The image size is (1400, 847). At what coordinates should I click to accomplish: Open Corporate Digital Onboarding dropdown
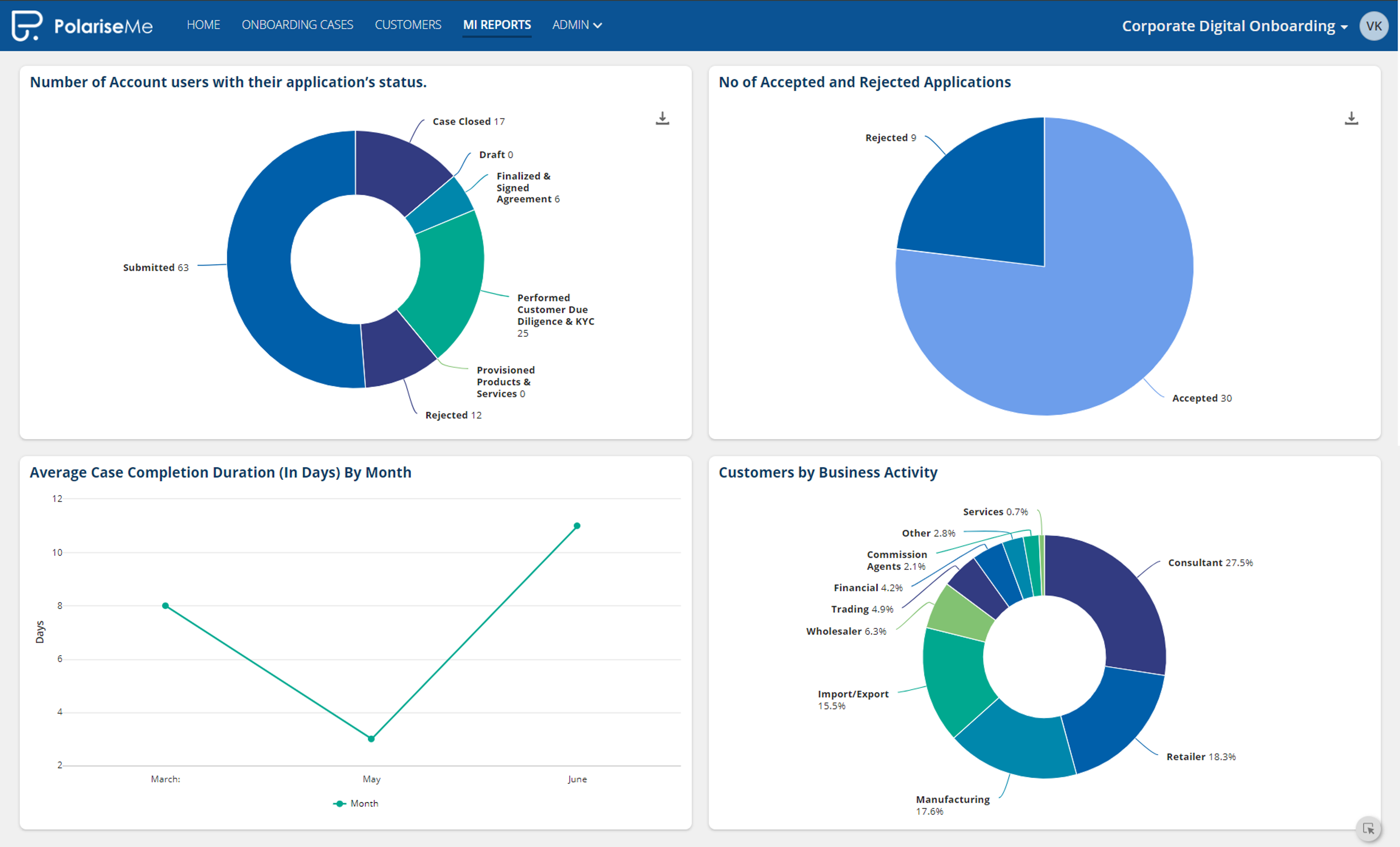(1234, 26)
